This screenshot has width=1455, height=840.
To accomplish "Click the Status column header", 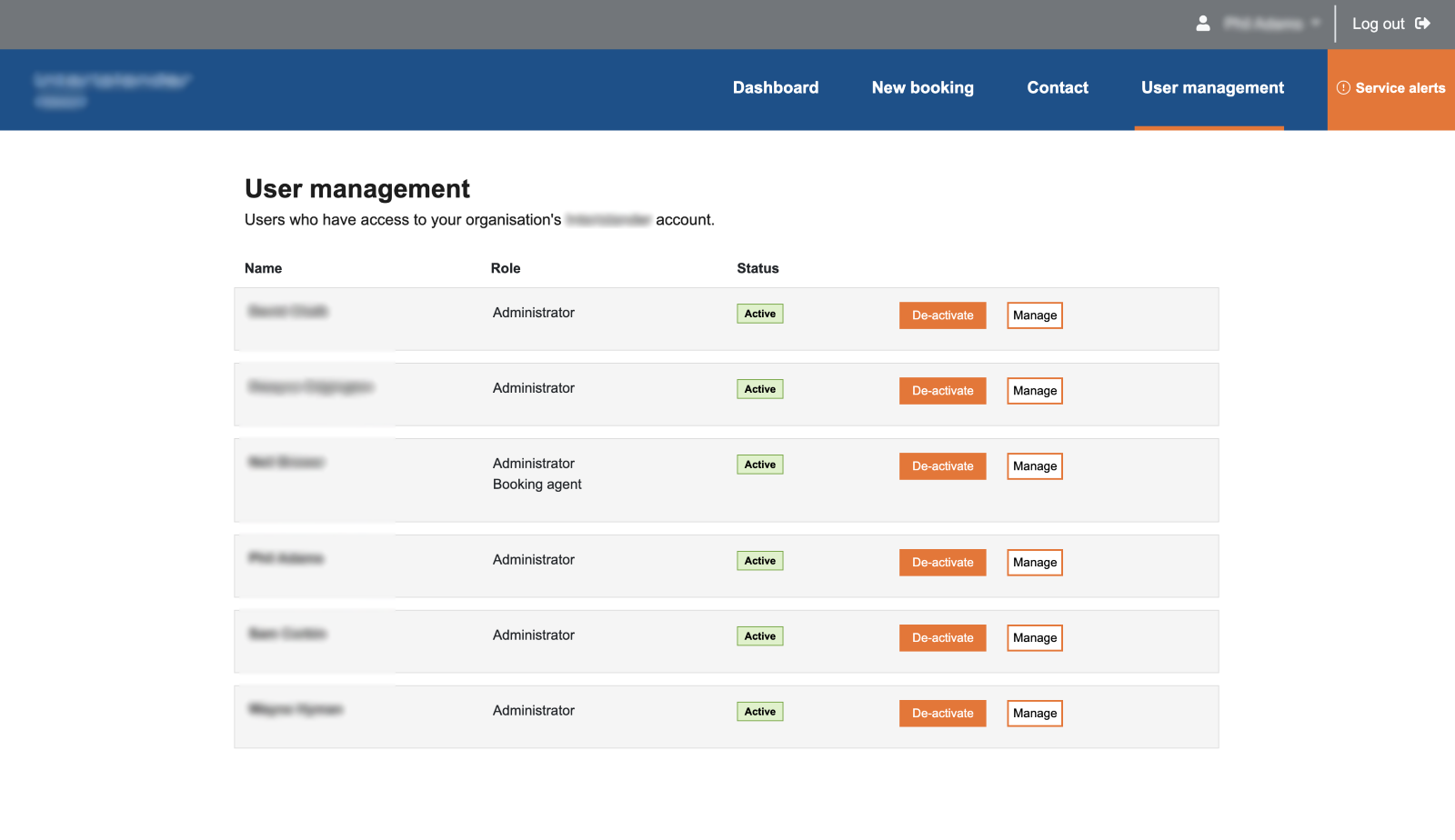I will (758, 268).
